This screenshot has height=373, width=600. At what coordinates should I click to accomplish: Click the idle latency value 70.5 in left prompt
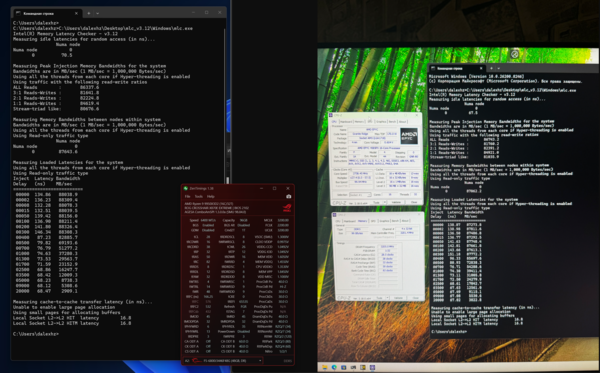[x=67, y=55]
